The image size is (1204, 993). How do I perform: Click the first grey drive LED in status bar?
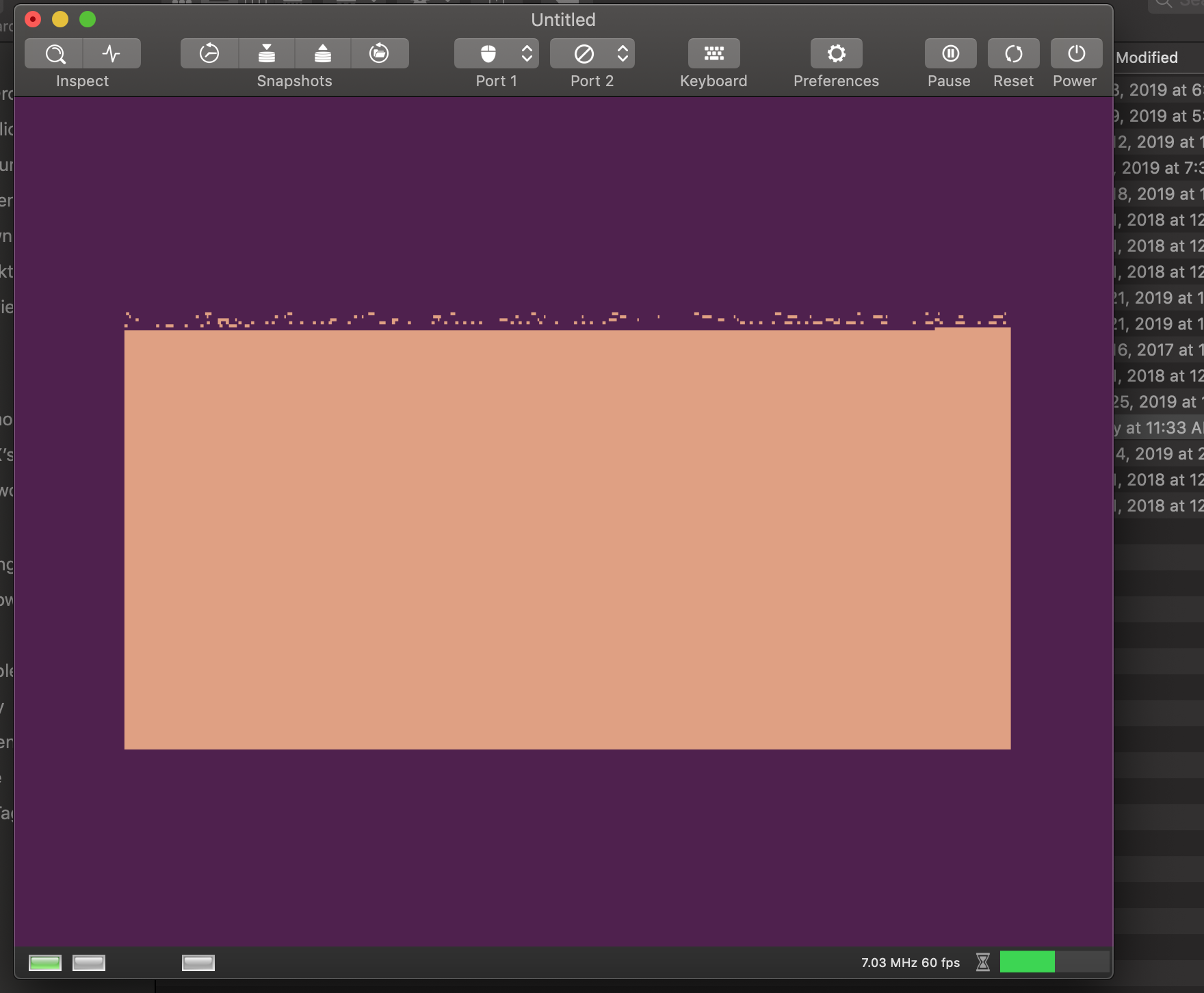pos(89,963)
